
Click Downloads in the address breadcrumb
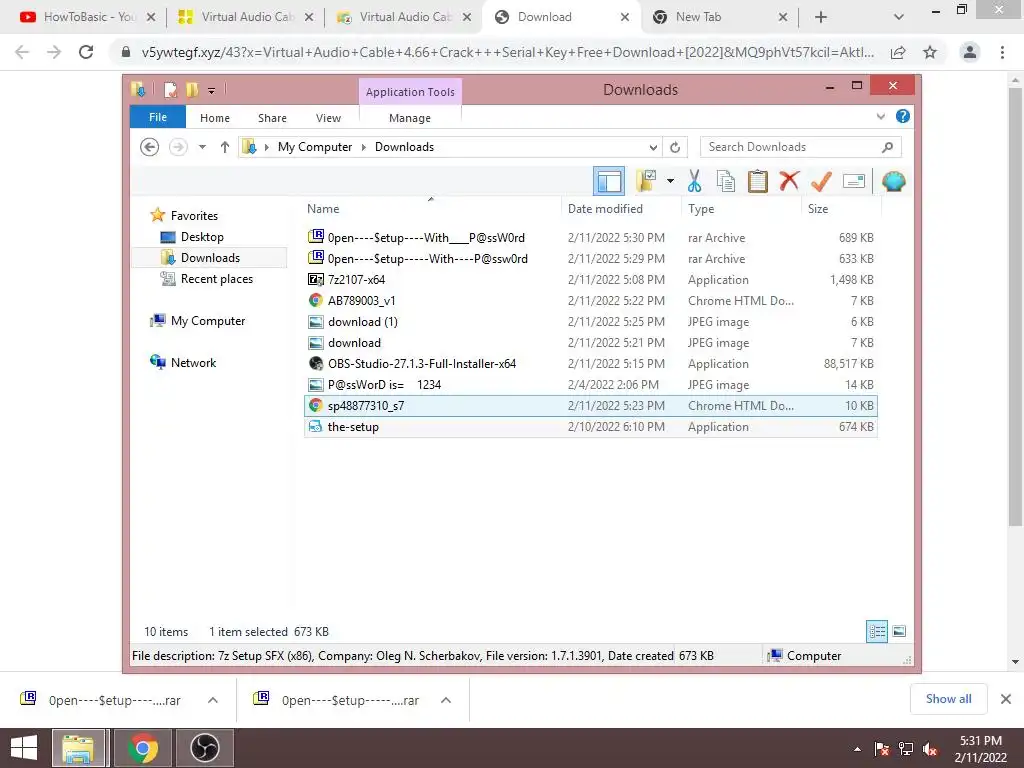tap(404, 147)
